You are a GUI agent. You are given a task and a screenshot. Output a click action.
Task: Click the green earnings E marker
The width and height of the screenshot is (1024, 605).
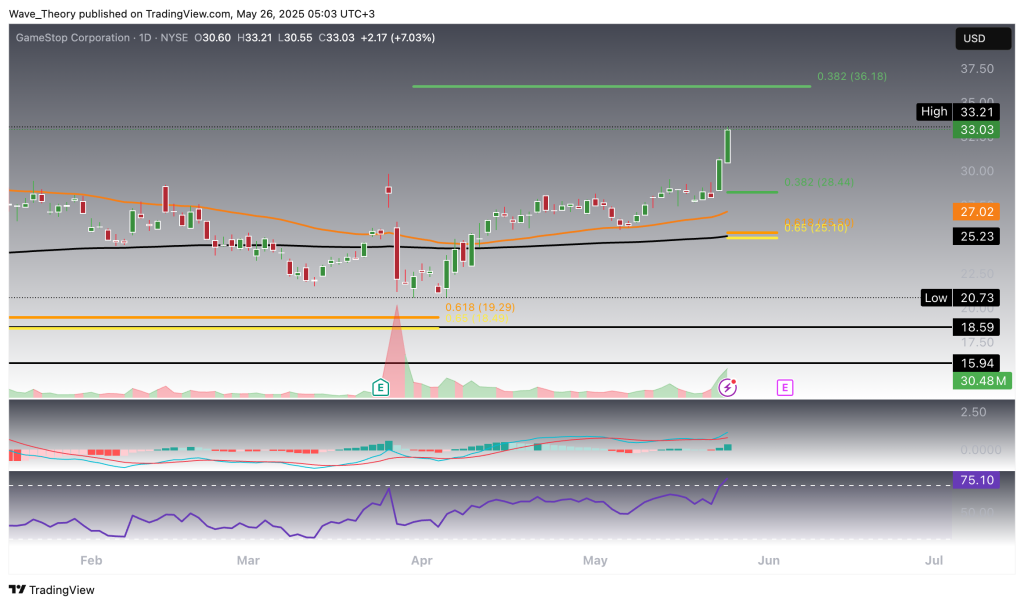click(x=380, y=387)
